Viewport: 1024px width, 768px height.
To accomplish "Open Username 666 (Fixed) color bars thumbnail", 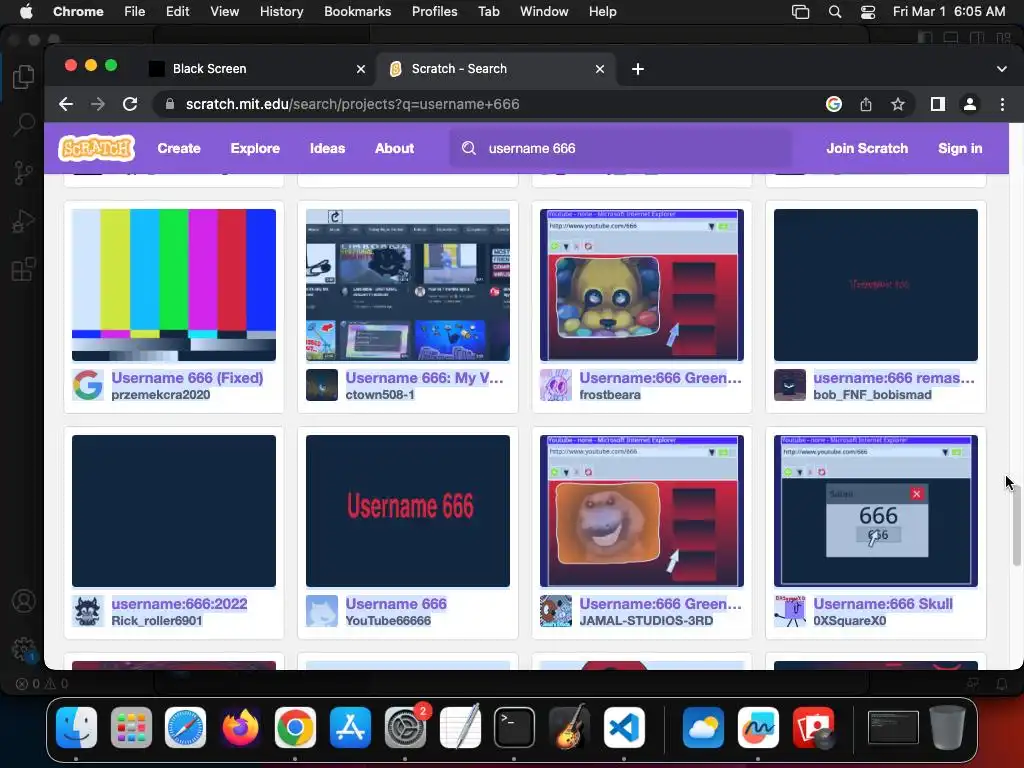I will [174, 285].
